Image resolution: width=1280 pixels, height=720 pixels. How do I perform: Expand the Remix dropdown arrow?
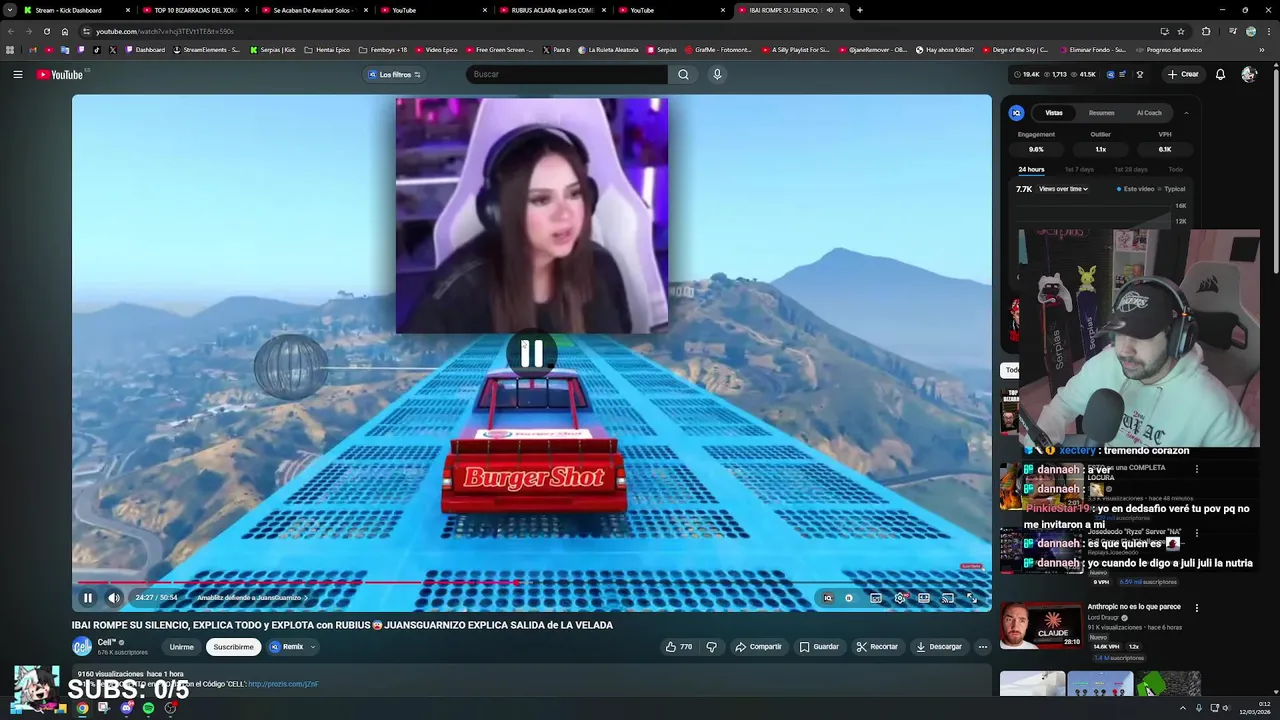[x=312, y=647]
